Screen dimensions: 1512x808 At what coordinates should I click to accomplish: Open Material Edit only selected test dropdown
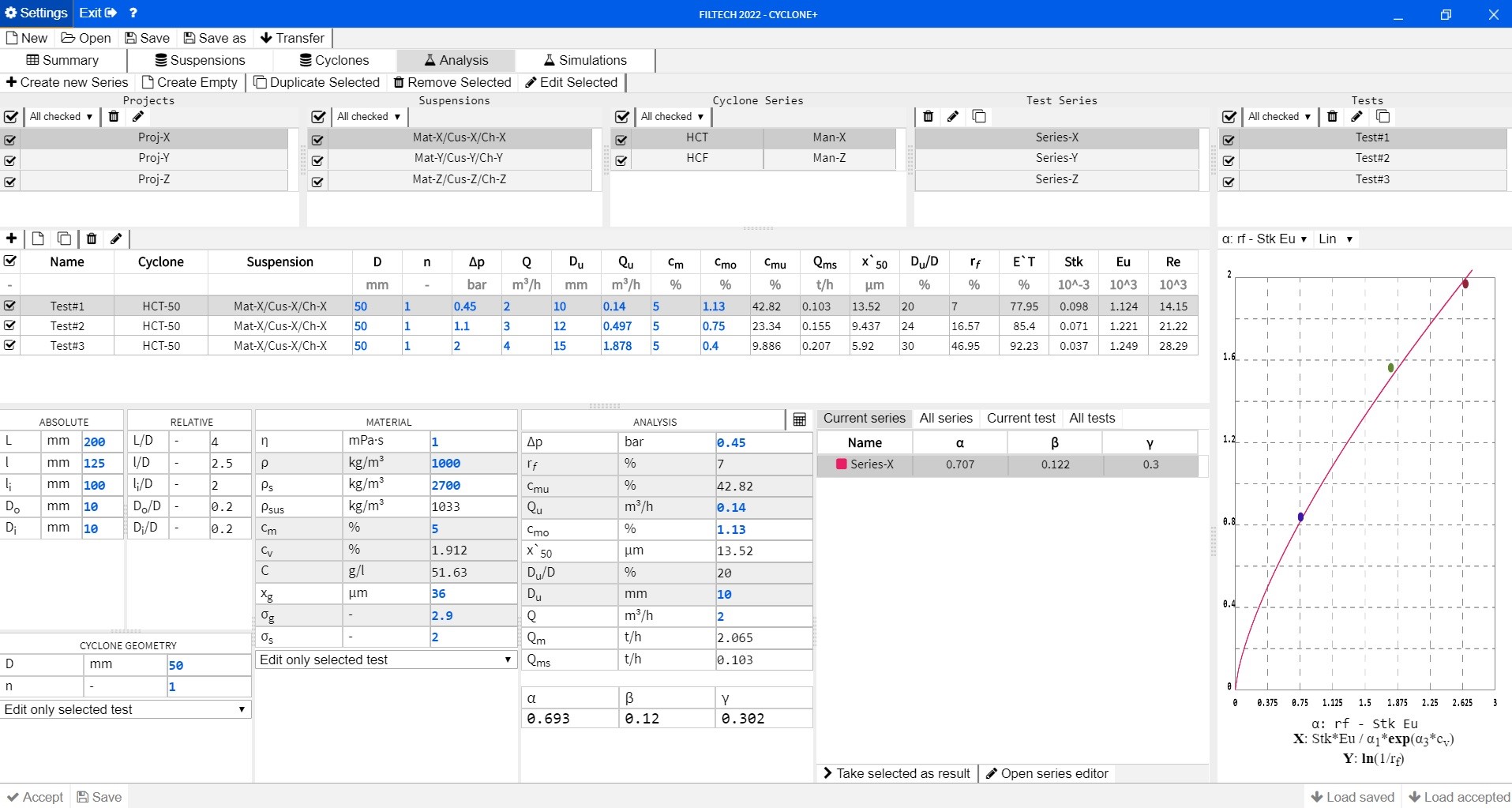tap(386, 660)
